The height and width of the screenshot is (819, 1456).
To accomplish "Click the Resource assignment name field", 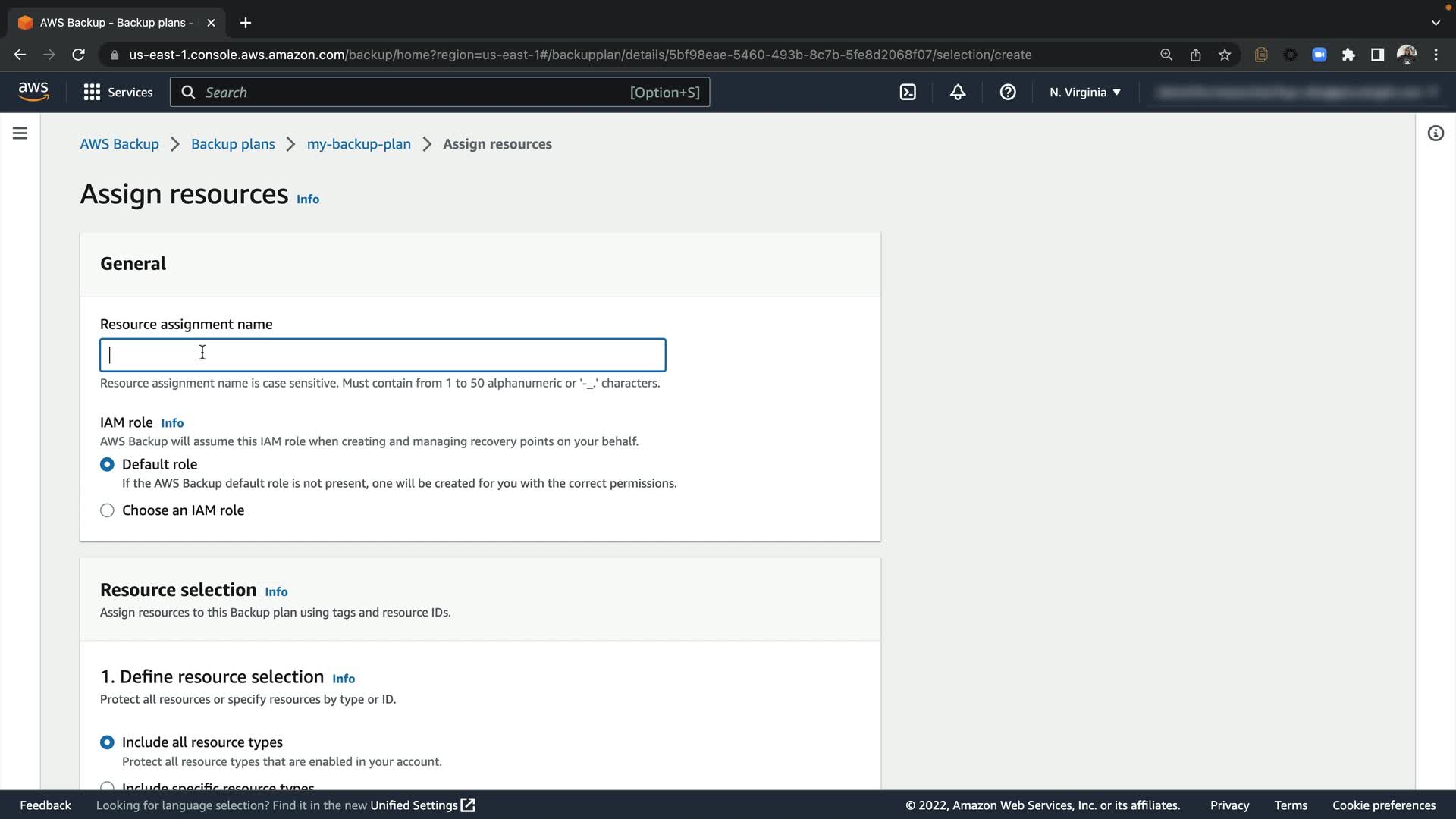I will click(383, 355).
